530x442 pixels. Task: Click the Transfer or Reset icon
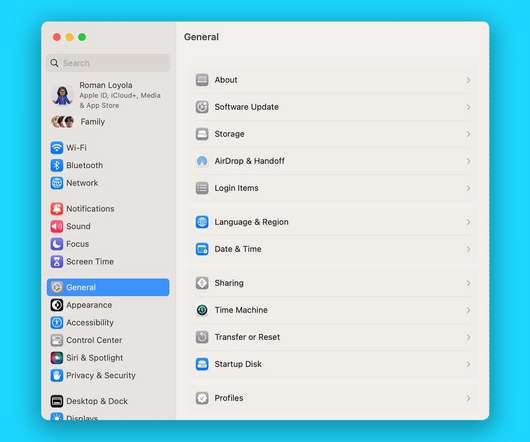point(202,337)
